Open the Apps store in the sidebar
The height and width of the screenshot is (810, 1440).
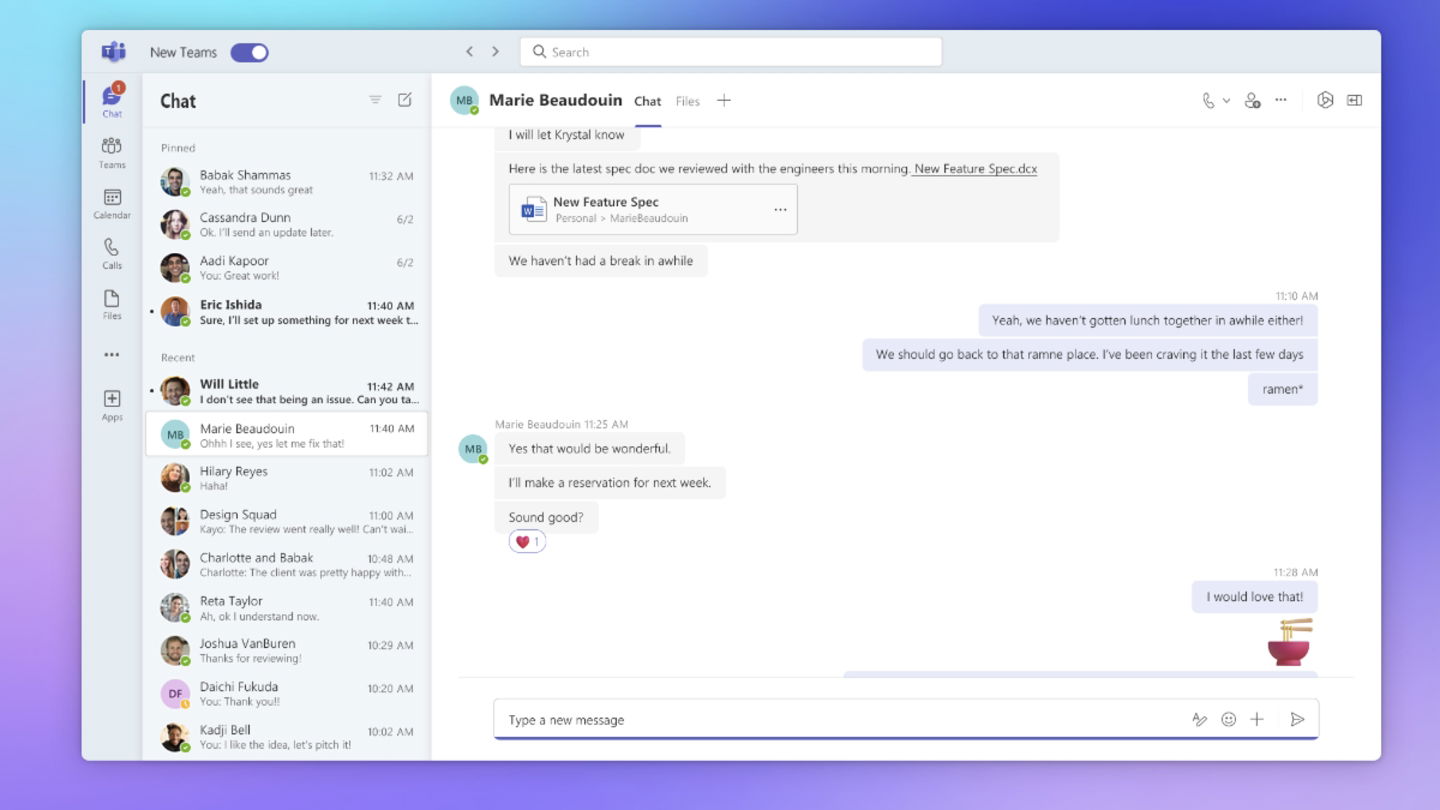coord(112,405)
